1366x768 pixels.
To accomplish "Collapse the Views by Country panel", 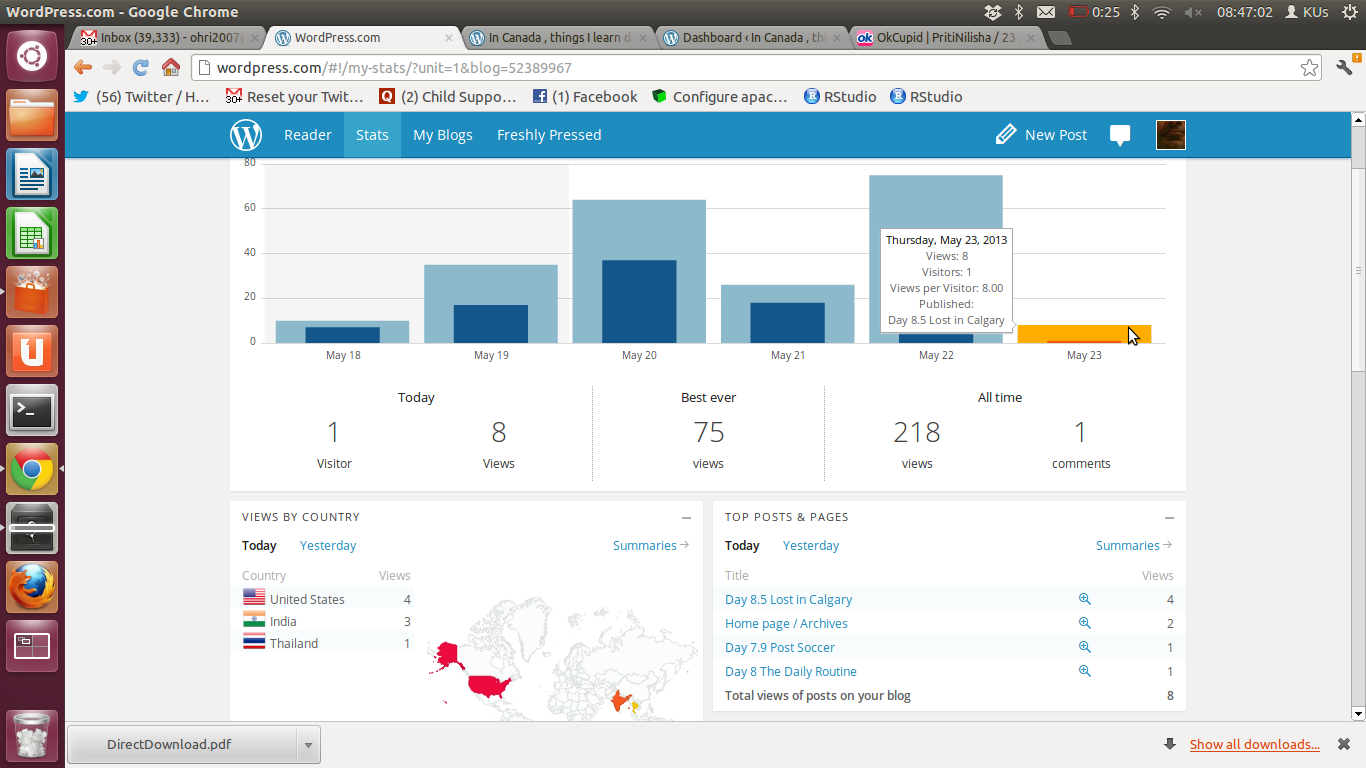I will pyautogui.click(x=686, y=518).
